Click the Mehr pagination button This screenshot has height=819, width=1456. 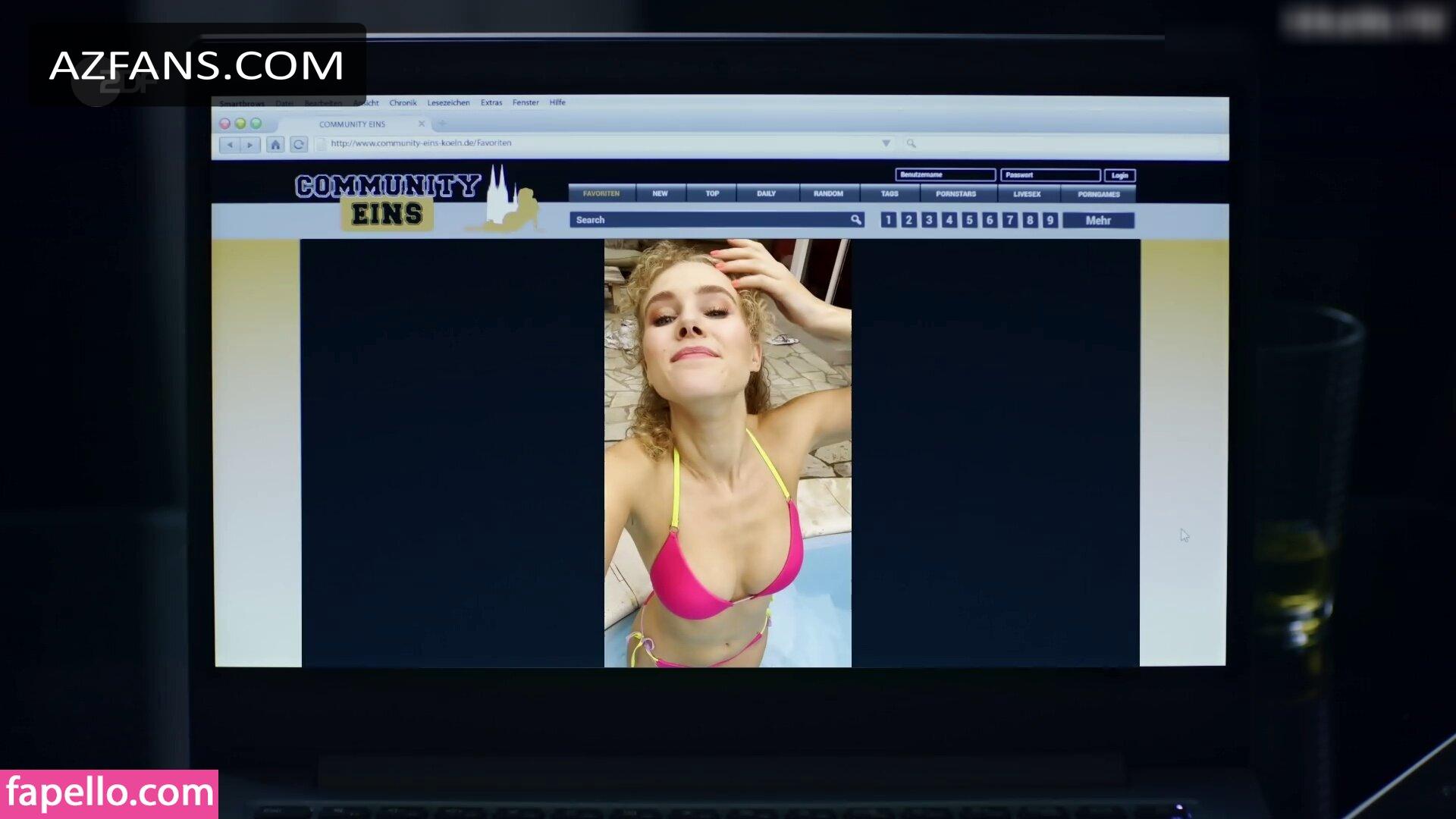1097,221
